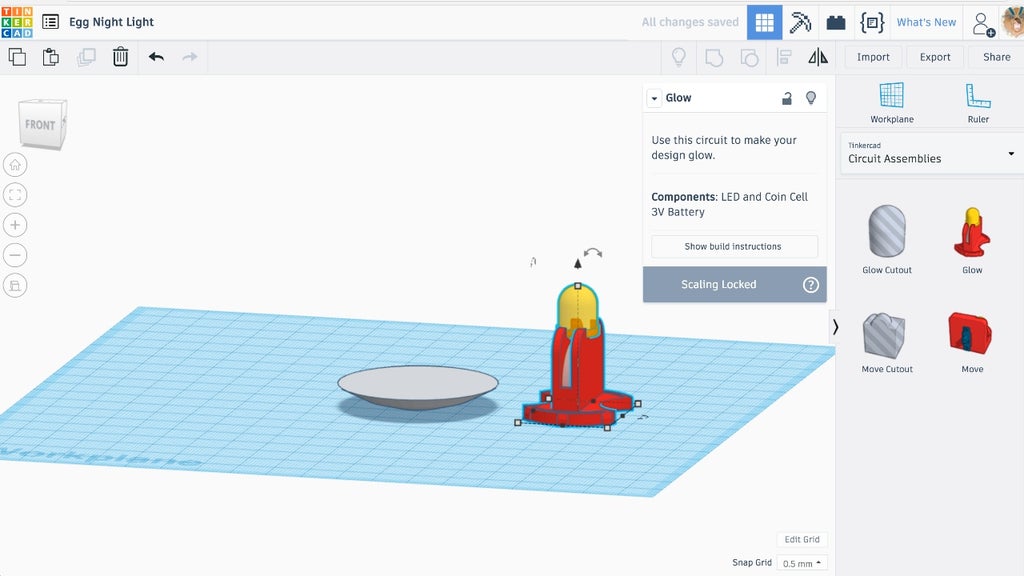
Task: Delete the selection with the trash icon
Action: click(x=120, y=57)
